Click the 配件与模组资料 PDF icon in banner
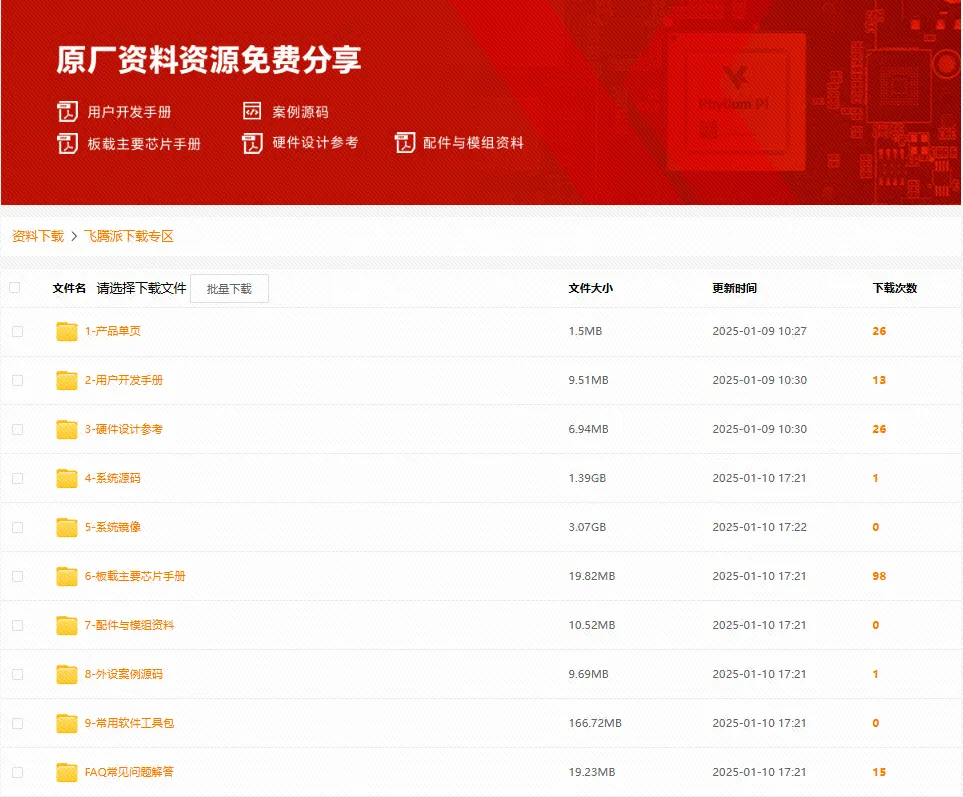Viewport: 963px width, 797px height. pos(405,142)
